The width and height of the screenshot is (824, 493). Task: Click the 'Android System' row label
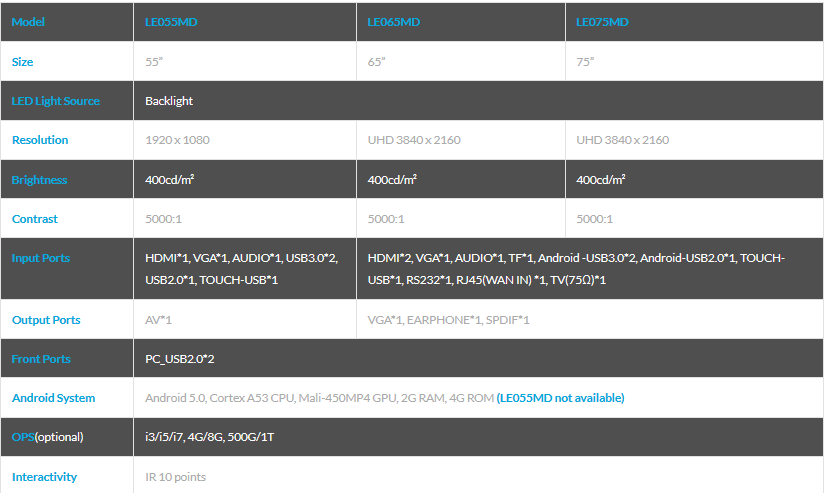(54, 398)
